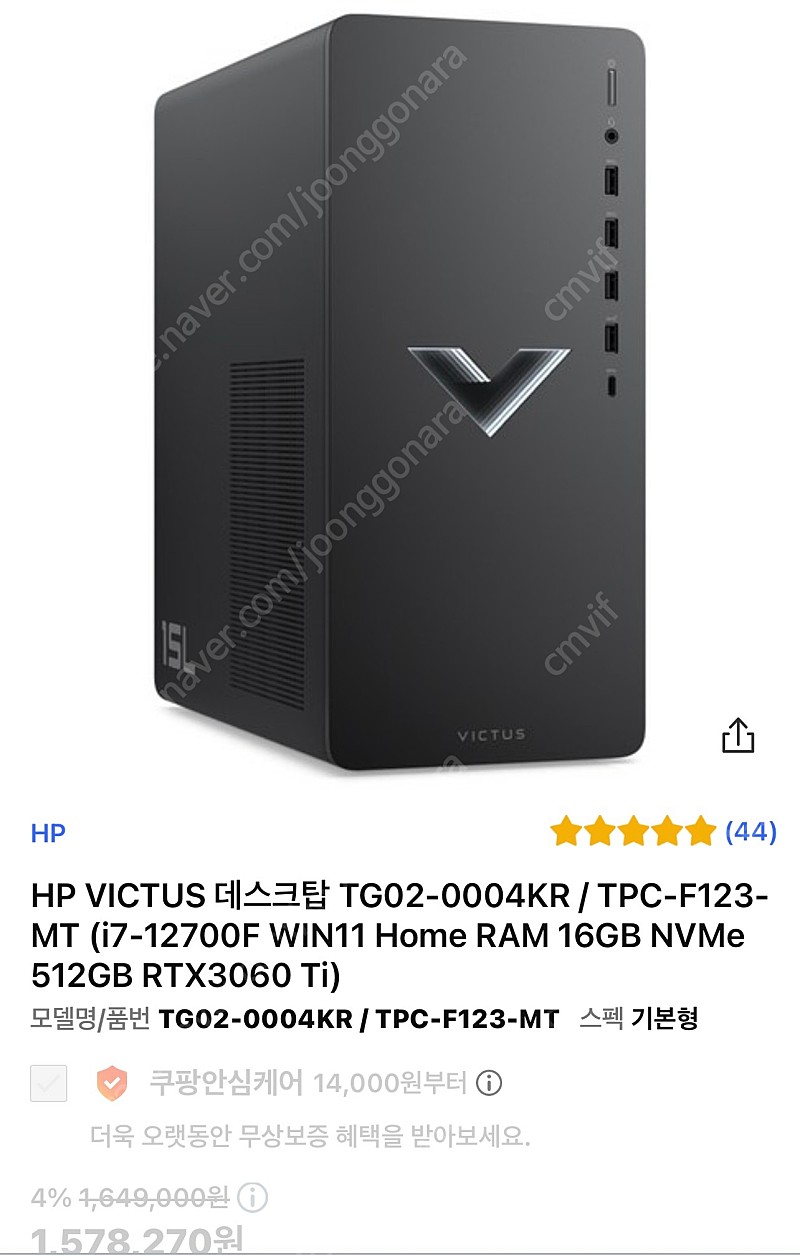Open info icon next to 1,649,000원

click(255, 1198)
